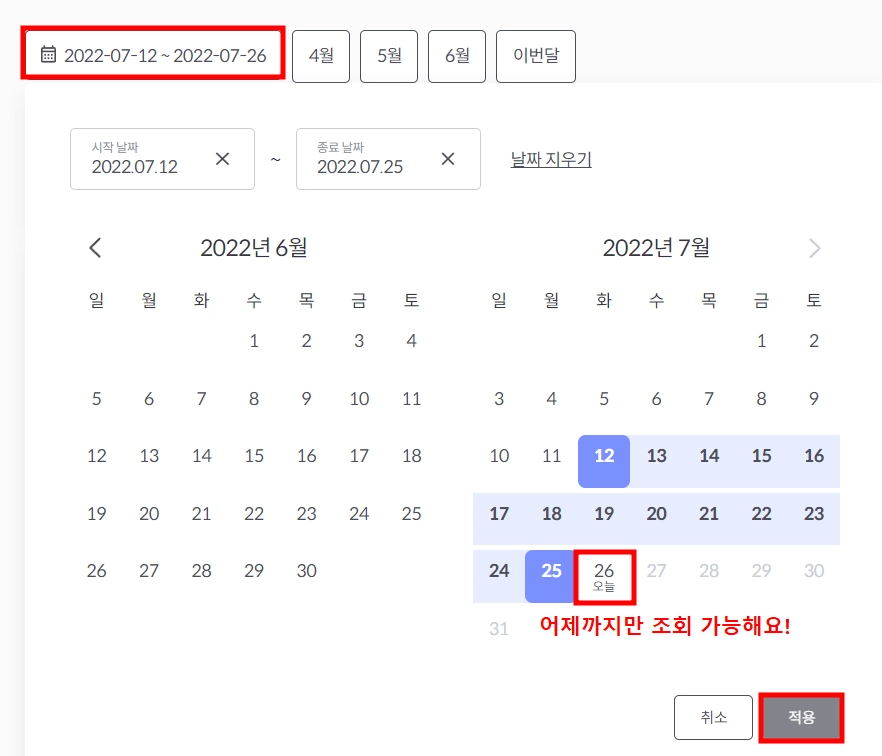This screenshot has width=882, height=756.
Task: Select the 4월 quick filter
Action: (321, 56)
